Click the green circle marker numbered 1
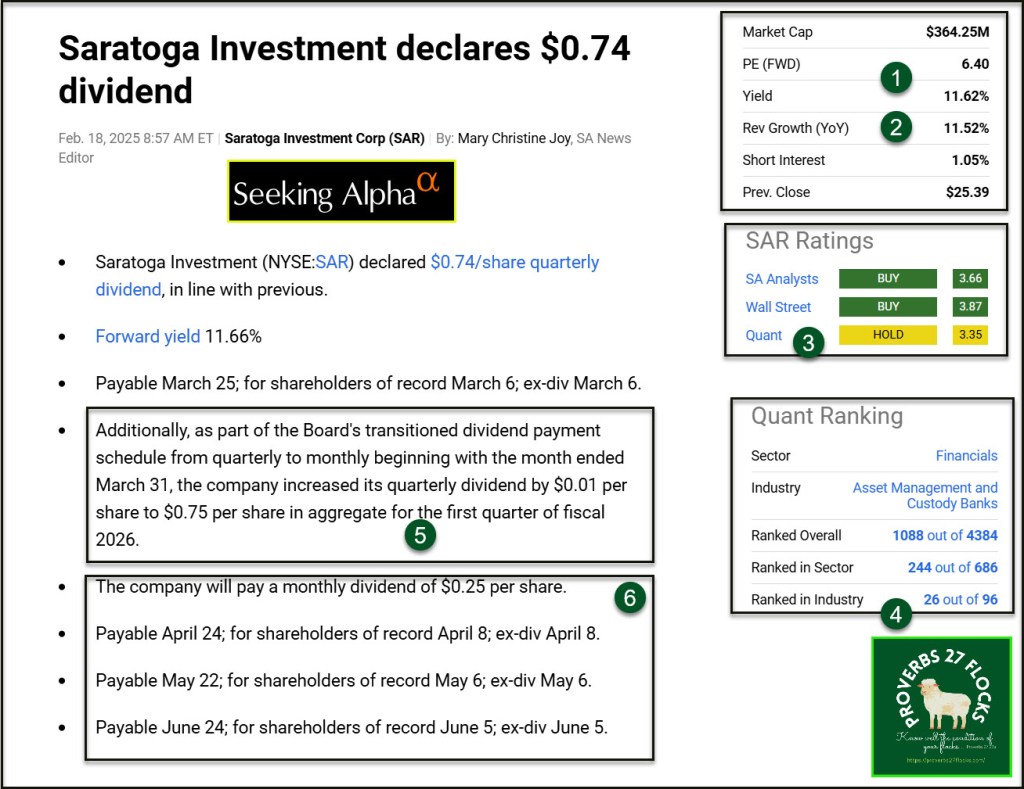1024x789 pixels. 897,77
